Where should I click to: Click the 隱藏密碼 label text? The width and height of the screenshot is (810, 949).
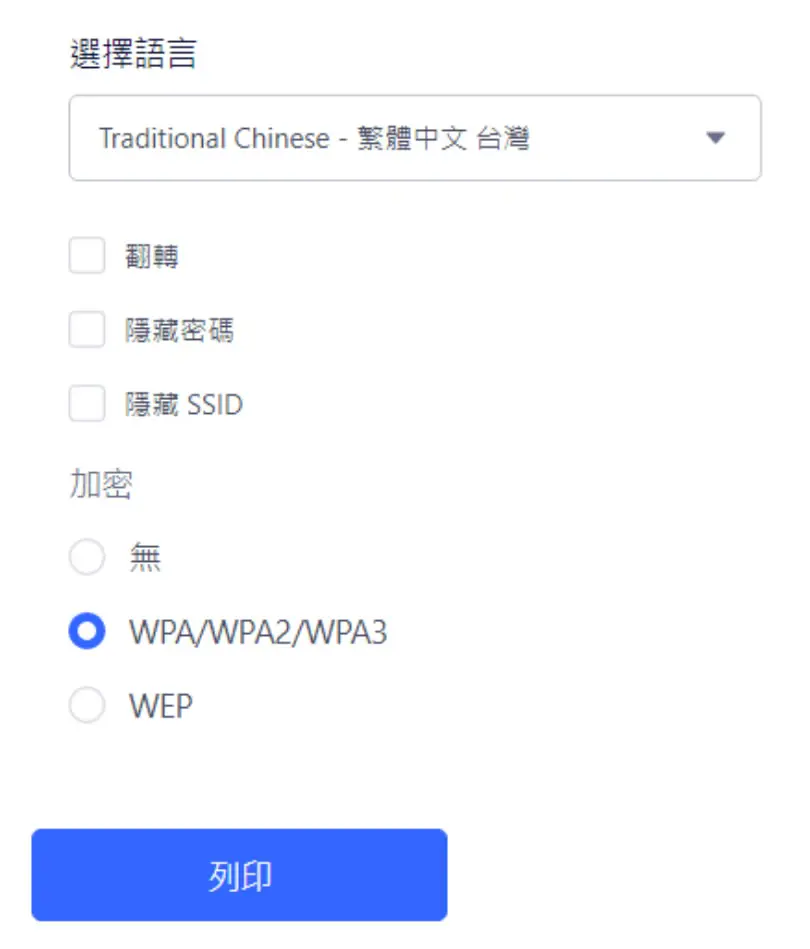tap(179, 330)
